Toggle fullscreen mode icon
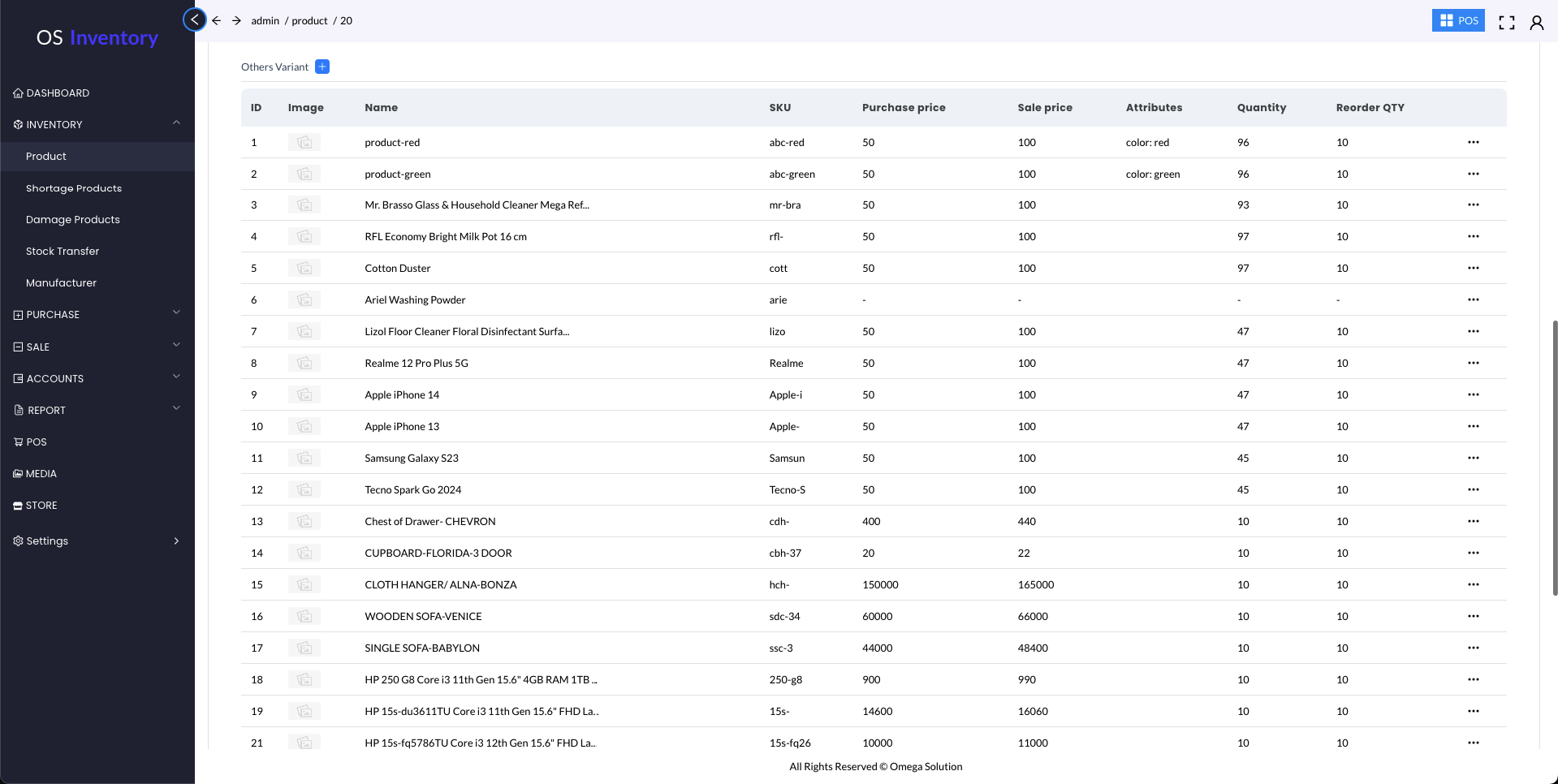Viewport: 1558px width, 784px height. 1507,22
